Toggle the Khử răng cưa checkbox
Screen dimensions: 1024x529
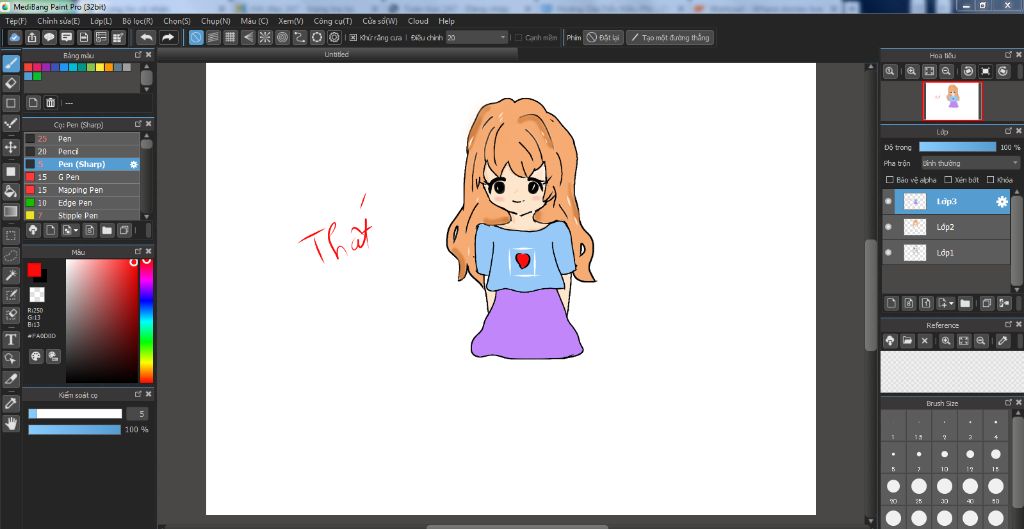353,38
